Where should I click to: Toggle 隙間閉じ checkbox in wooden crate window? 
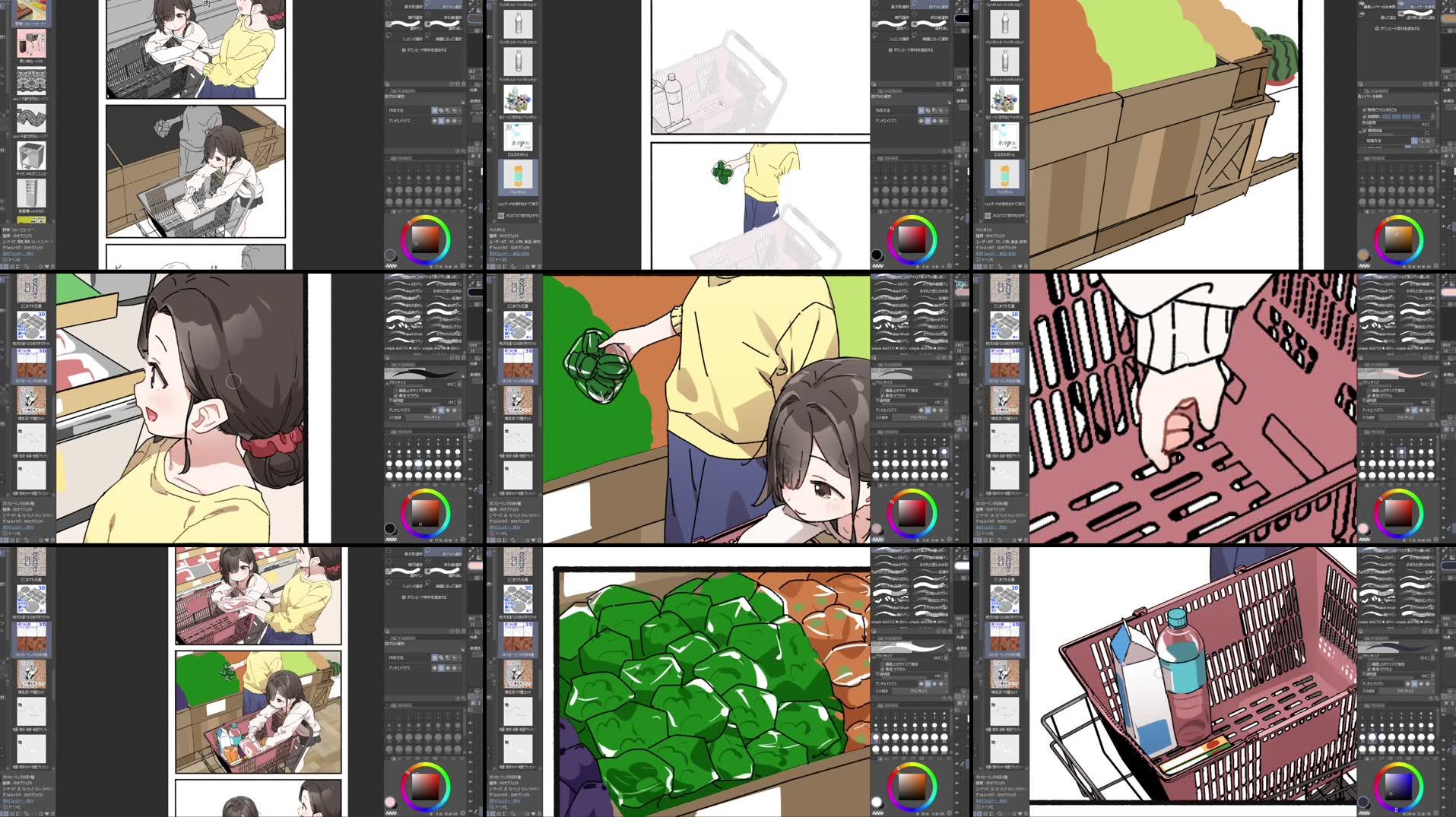pos(1366,116)
